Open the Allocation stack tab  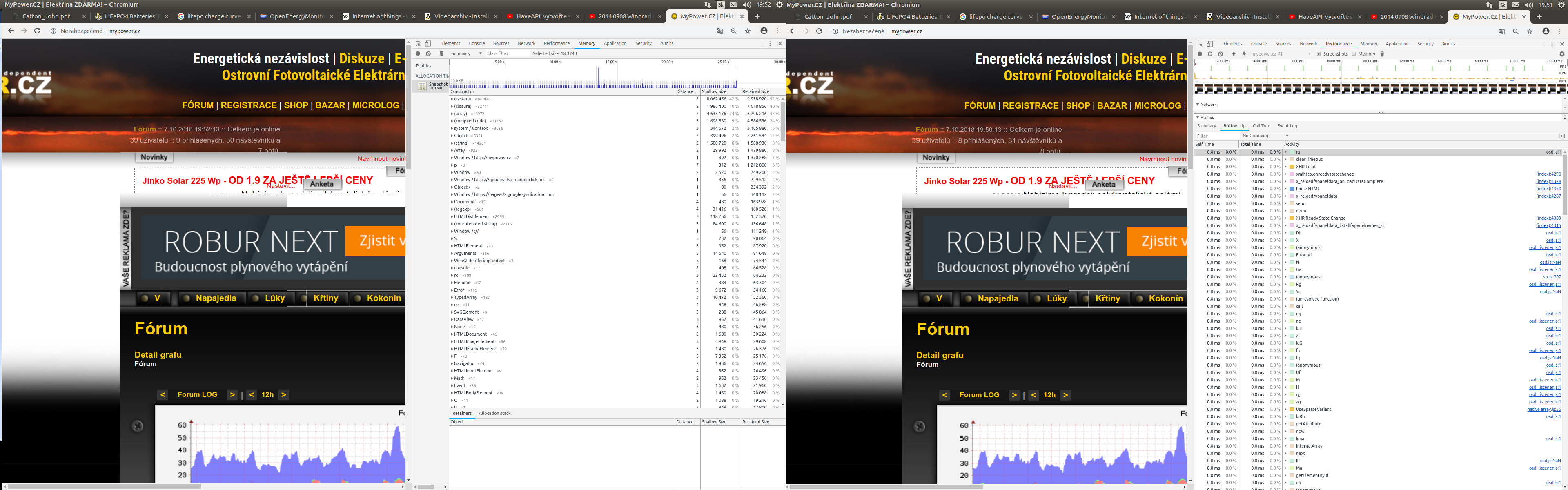click(x=494, y=413)
